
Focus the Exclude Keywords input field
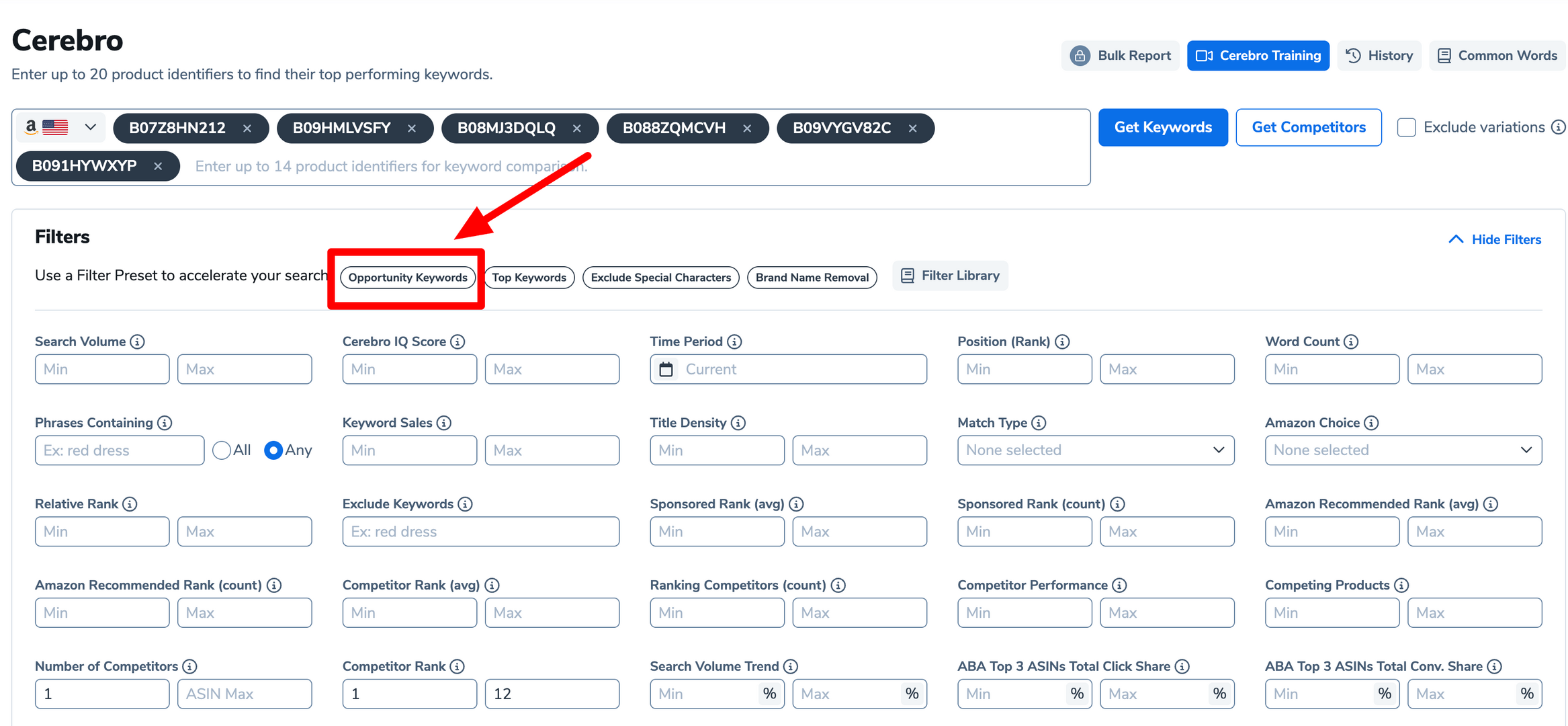[x=480, y=532]
